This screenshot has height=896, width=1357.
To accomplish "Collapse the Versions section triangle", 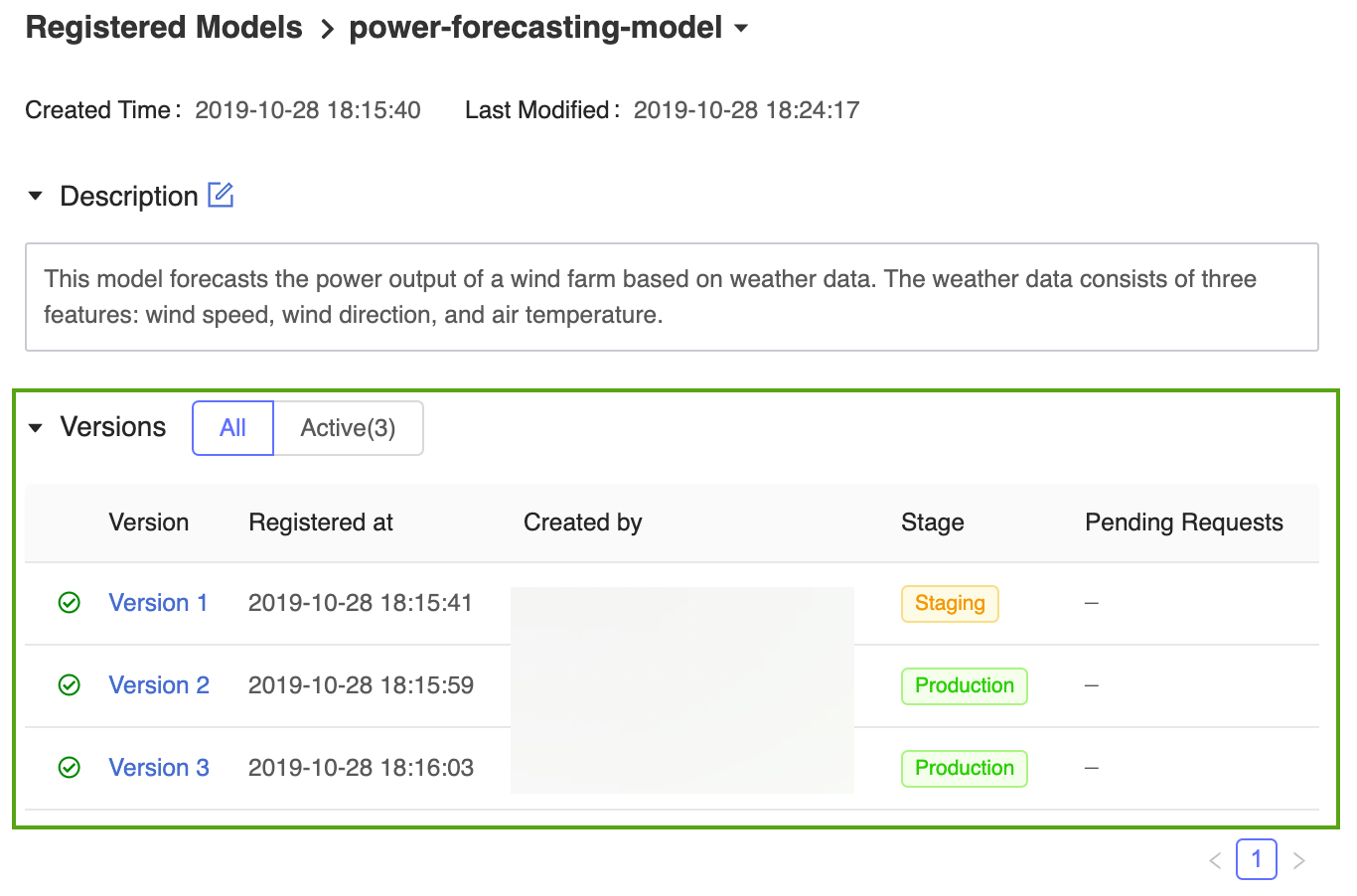I will [x=36, y=428].
